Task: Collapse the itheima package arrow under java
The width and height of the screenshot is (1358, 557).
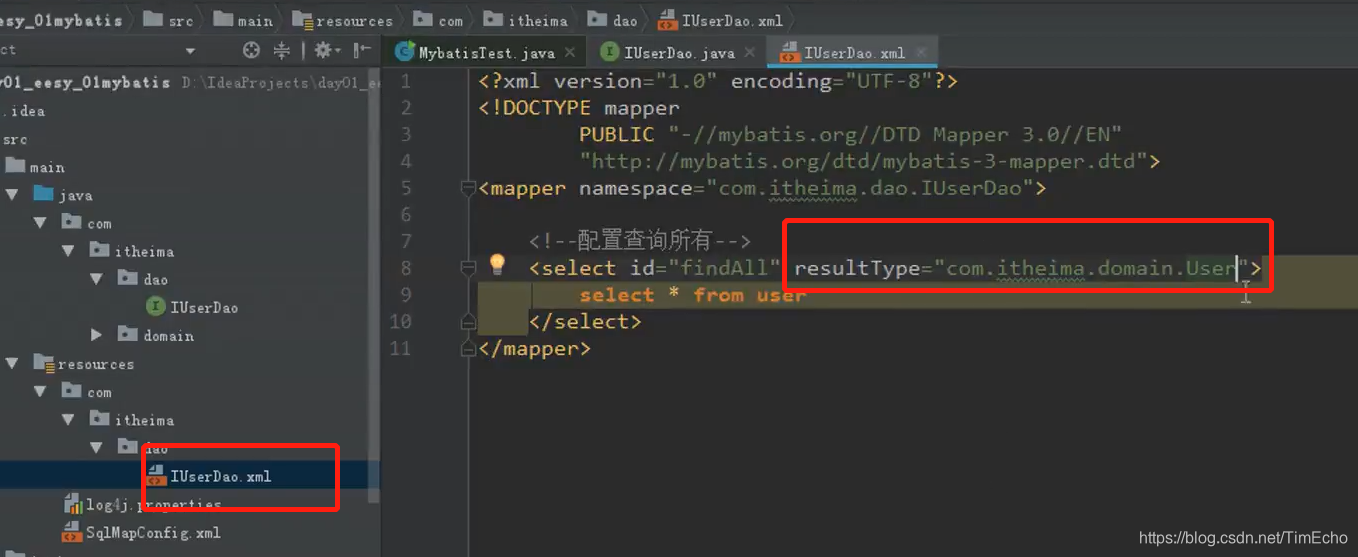Action: [x=68, y=251]
